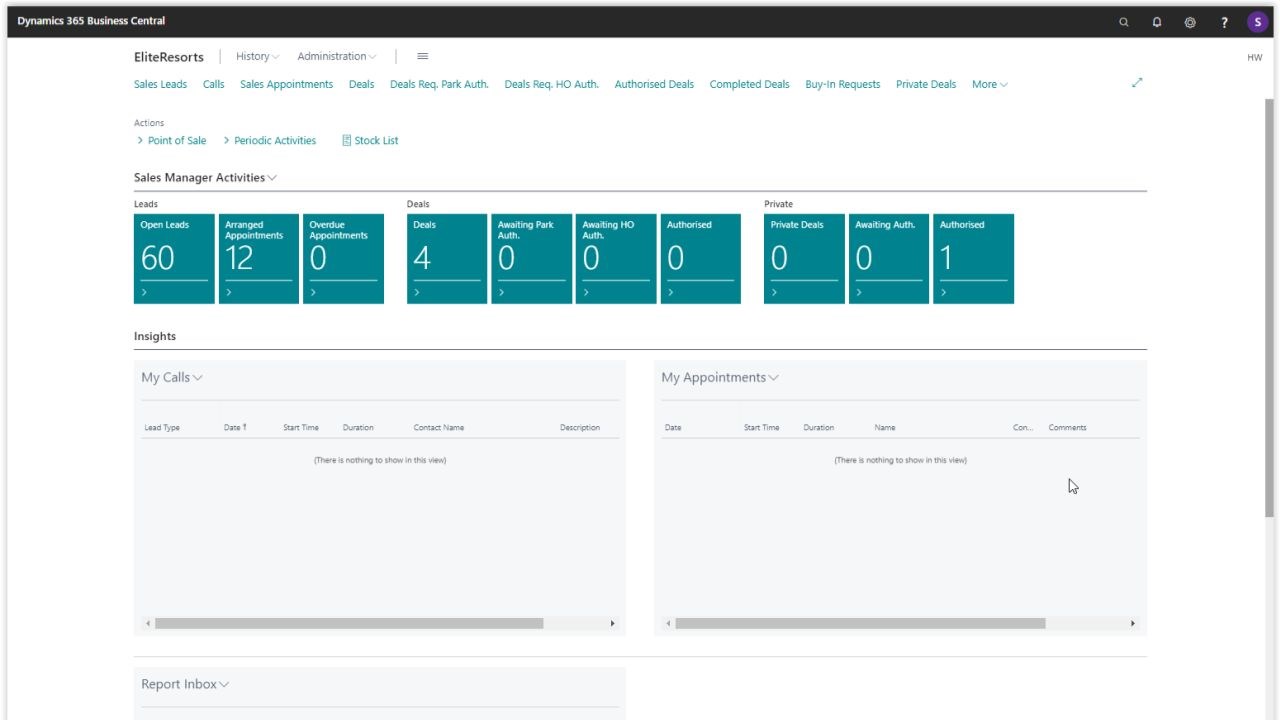Image resolution: width=1280 pixels, height=720 pixels.
Task: Click My Appointments scroll right arrow
Action: tap(1133, 624)
